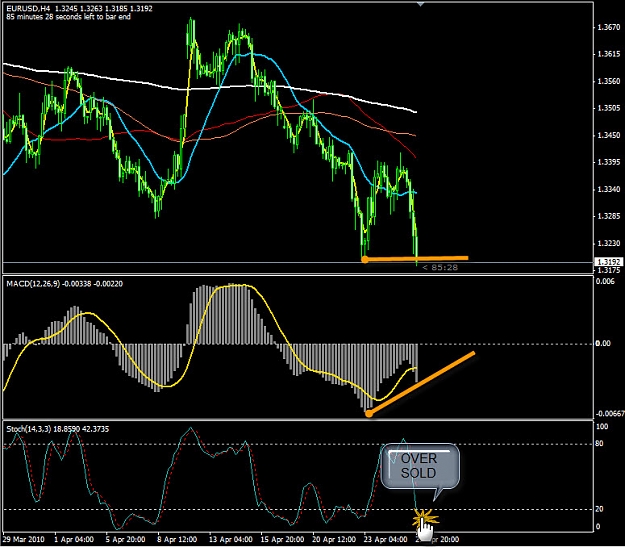Click the 1.3505 price axis label
625x547 pixels.
click(609, 108)
